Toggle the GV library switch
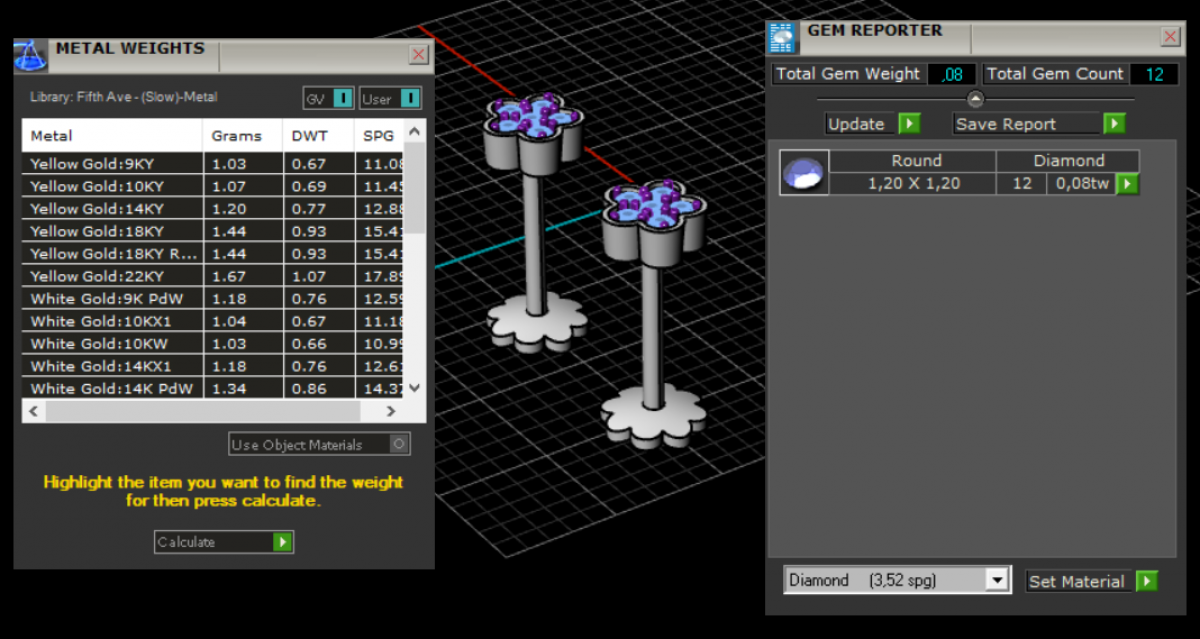Viewport: 1200px width, 639px height. 342,98
